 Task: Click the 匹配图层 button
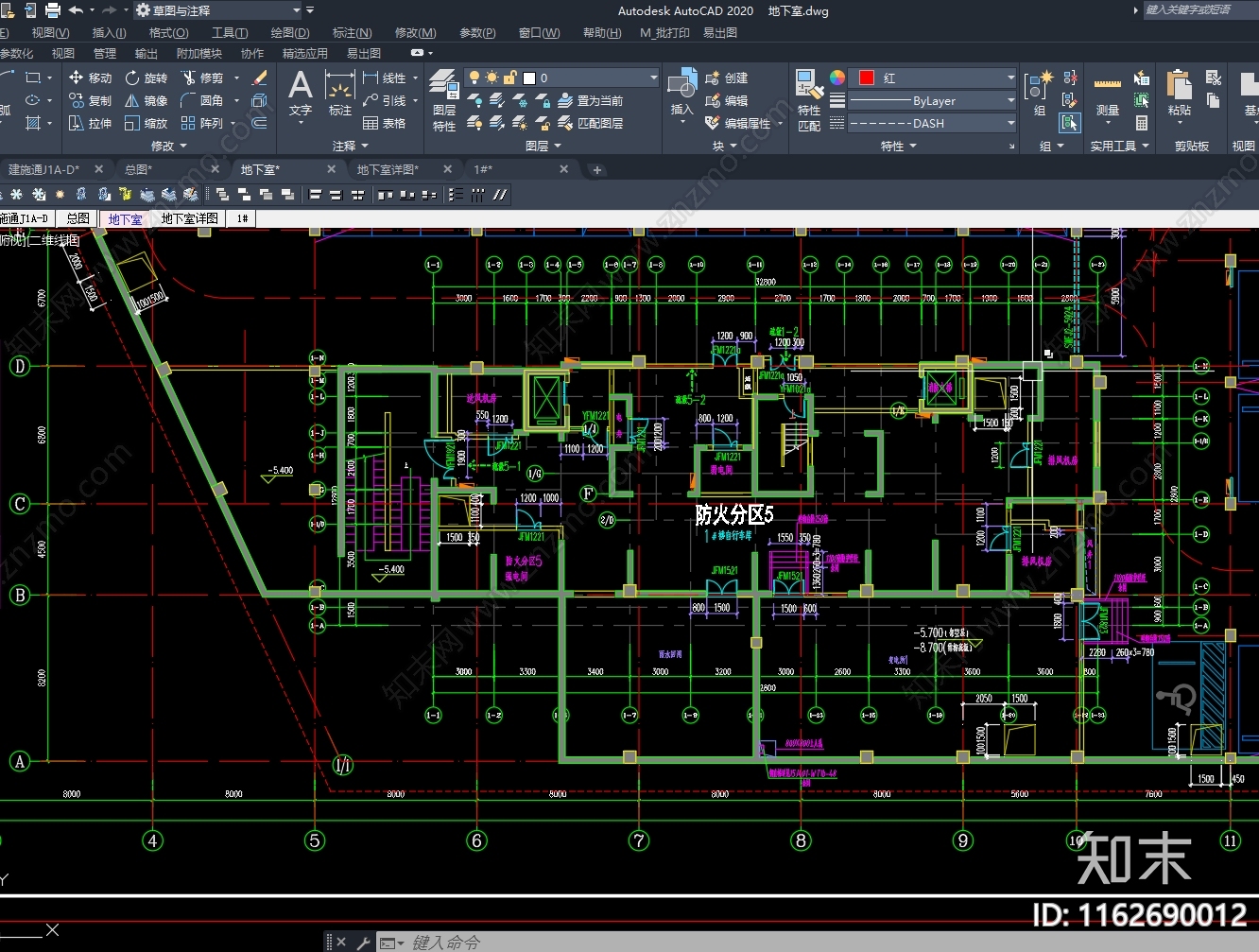(x=590, y=123)
